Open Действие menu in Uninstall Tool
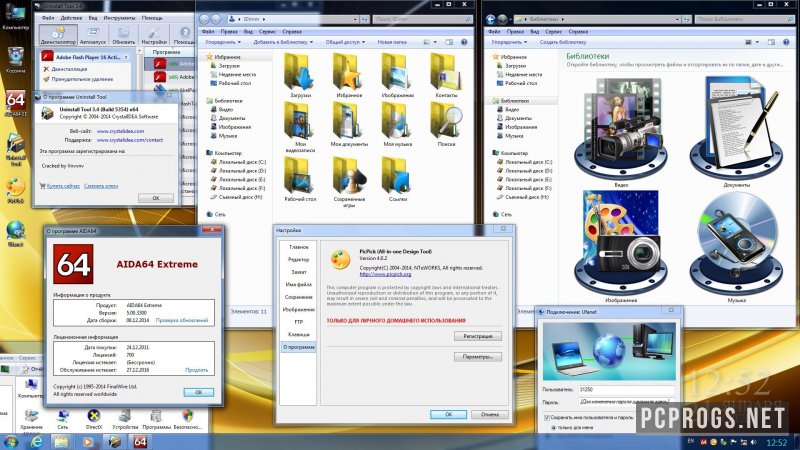 [x=71, y=18]
